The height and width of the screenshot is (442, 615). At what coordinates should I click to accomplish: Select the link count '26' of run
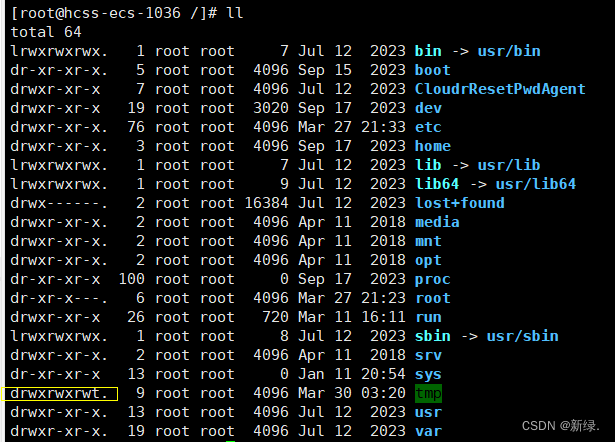pyautogui.click(x=136, y=317)
